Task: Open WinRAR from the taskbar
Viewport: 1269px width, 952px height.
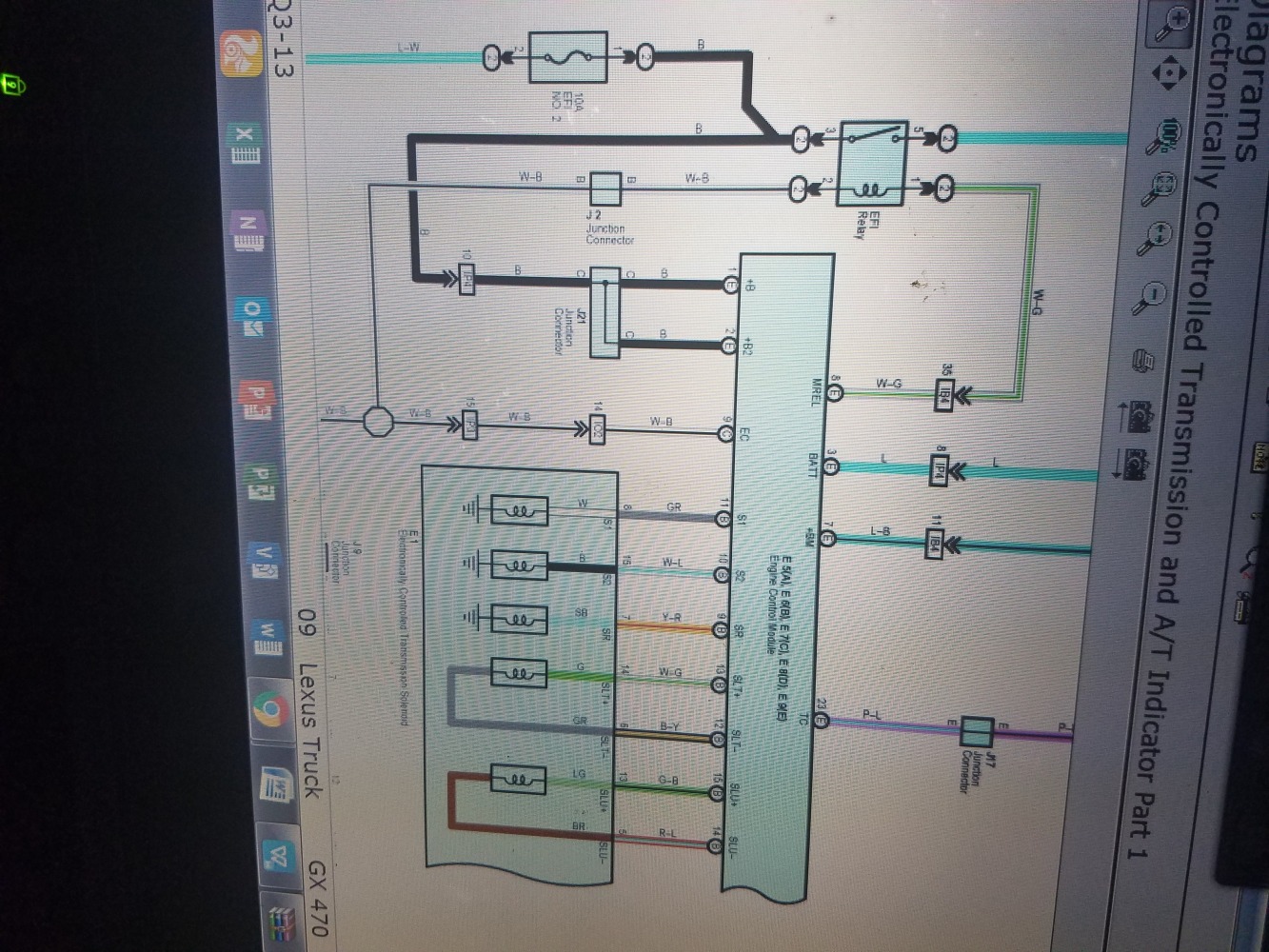Action: pos(283,924)
